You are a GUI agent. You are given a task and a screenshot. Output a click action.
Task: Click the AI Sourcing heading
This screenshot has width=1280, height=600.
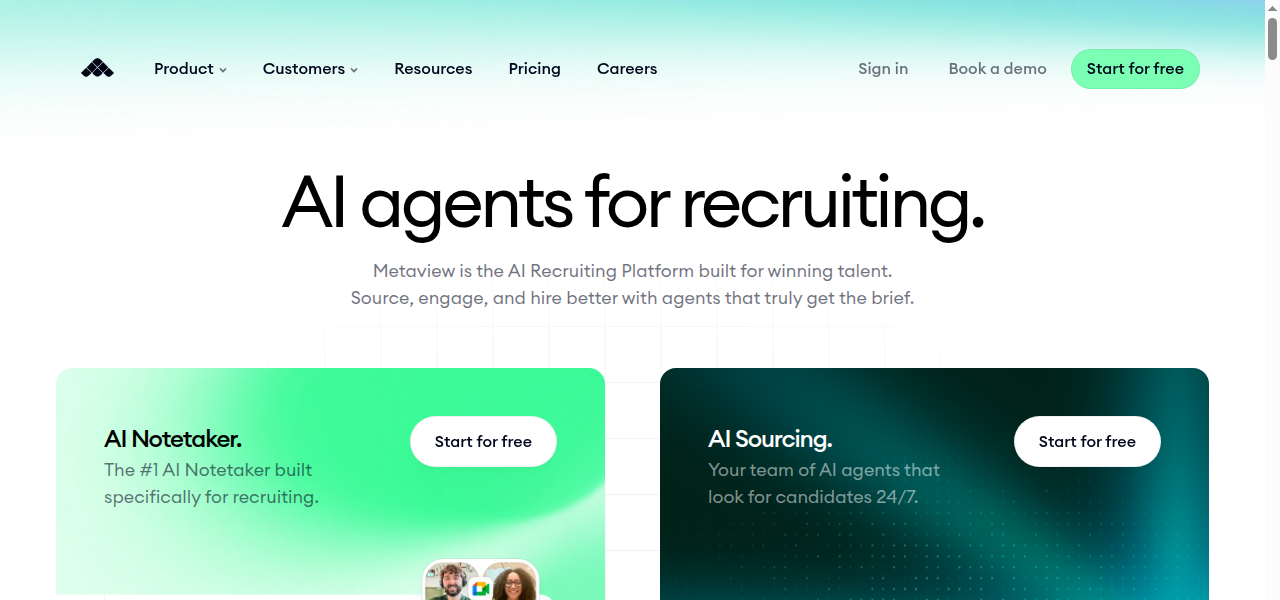(770, 439)
